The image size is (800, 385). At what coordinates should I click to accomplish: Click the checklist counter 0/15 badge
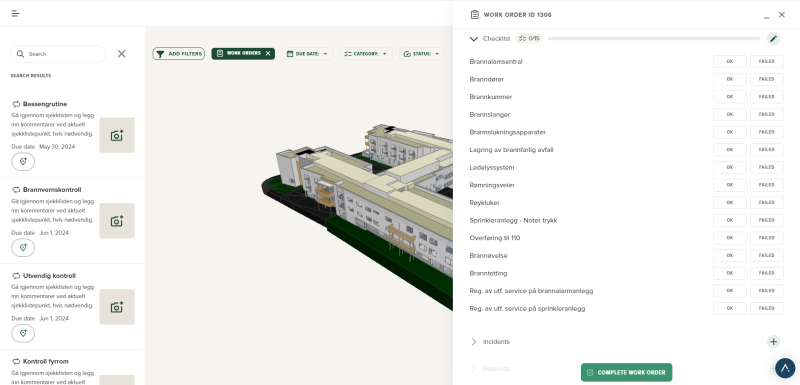click(529, 38)
